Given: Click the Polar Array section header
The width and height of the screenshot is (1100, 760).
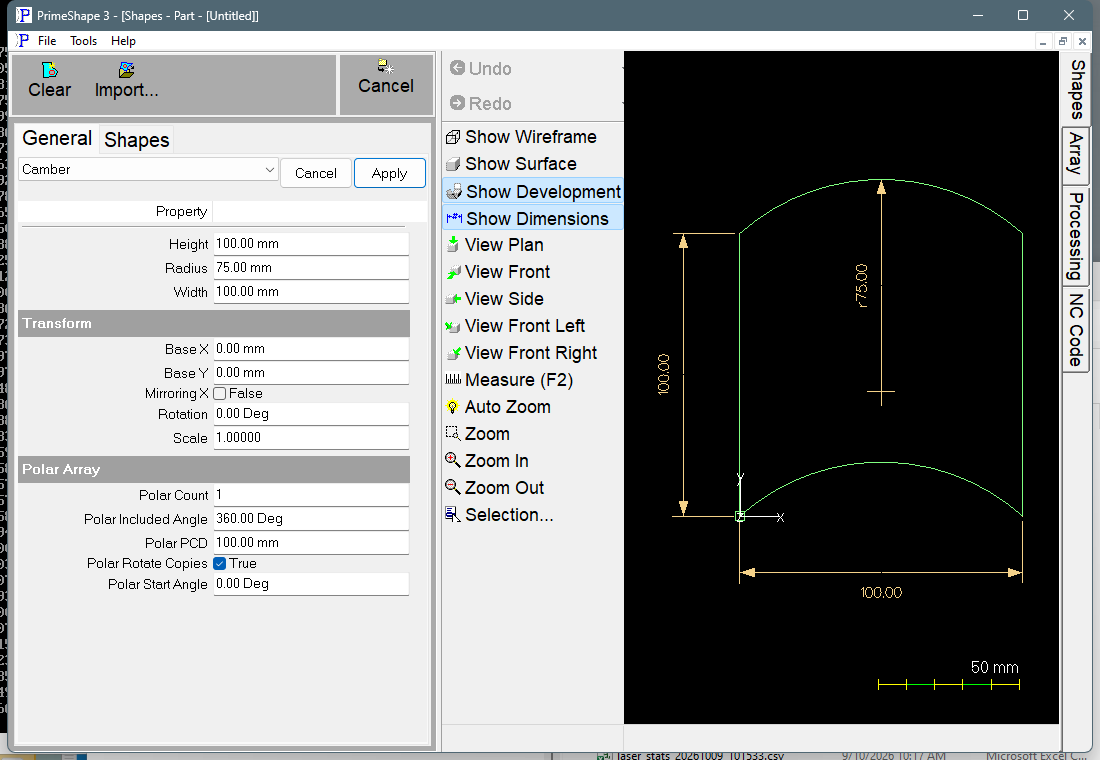Looking at the screenshot, I should (x=213, y=469).
